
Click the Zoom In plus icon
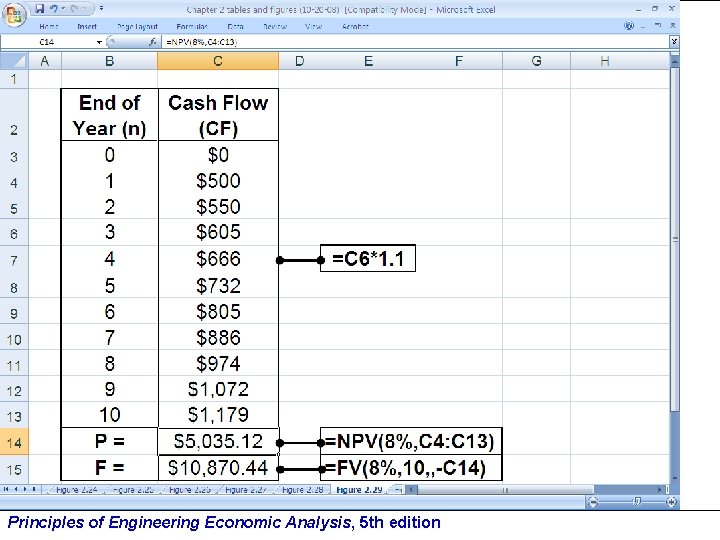point(671,502)
